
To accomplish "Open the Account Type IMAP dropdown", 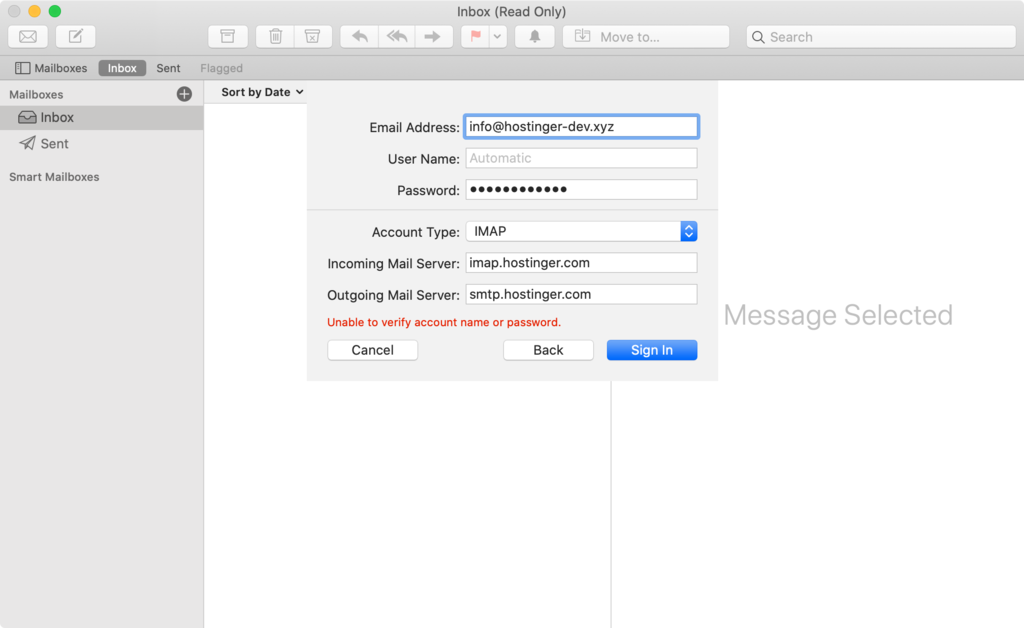I will point(688,231).
